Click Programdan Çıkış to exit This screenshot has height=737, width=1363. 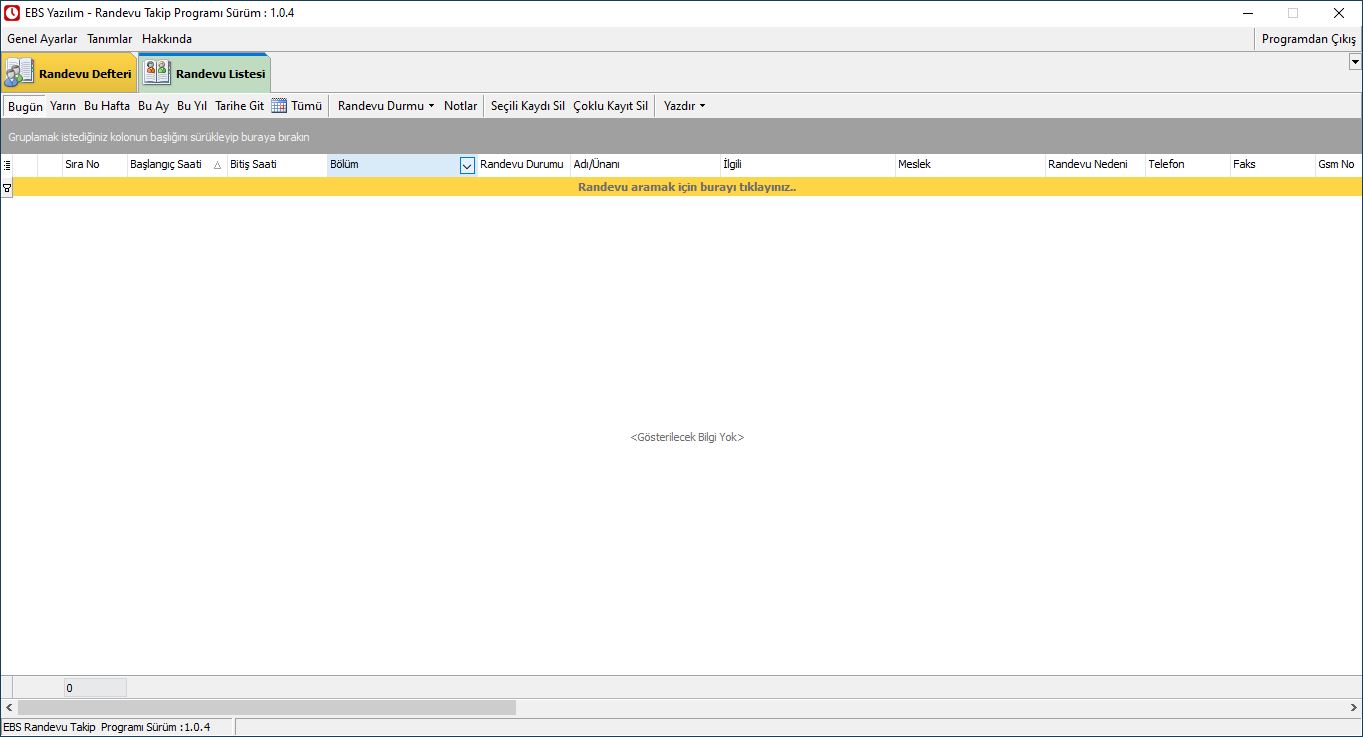click(1309, 39)
